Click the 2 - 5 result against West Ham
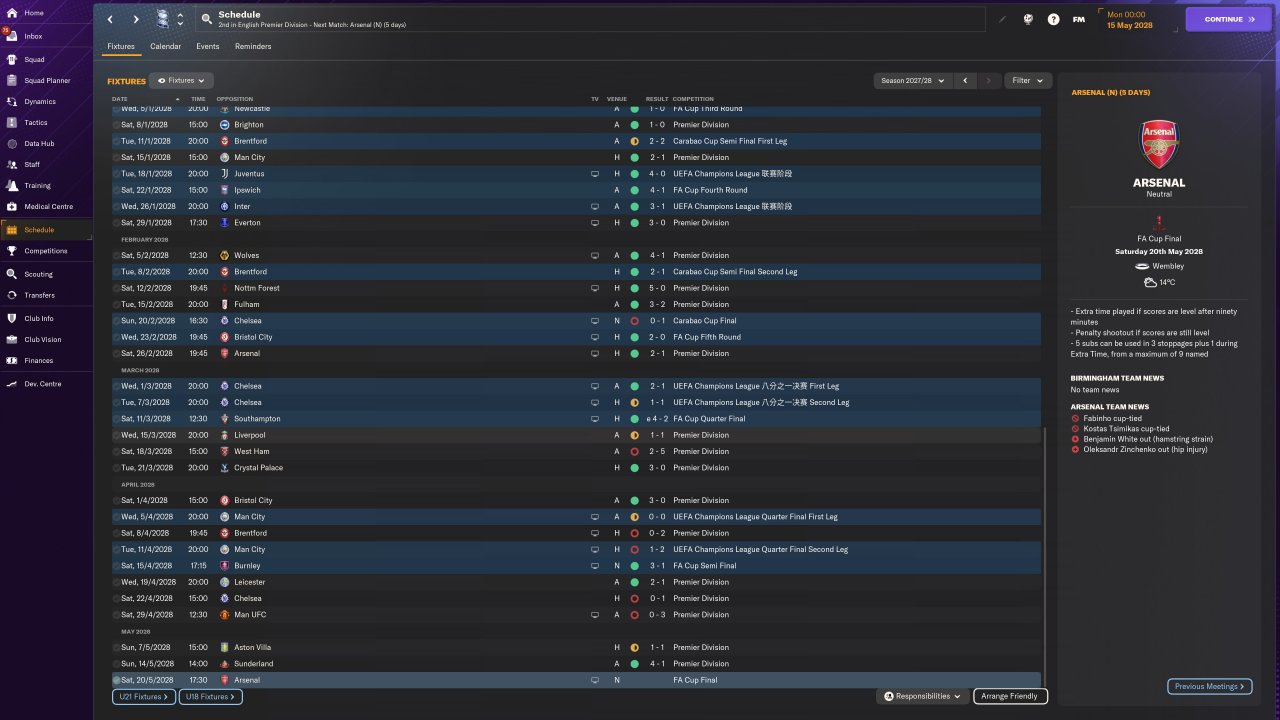 pos(656,452)
